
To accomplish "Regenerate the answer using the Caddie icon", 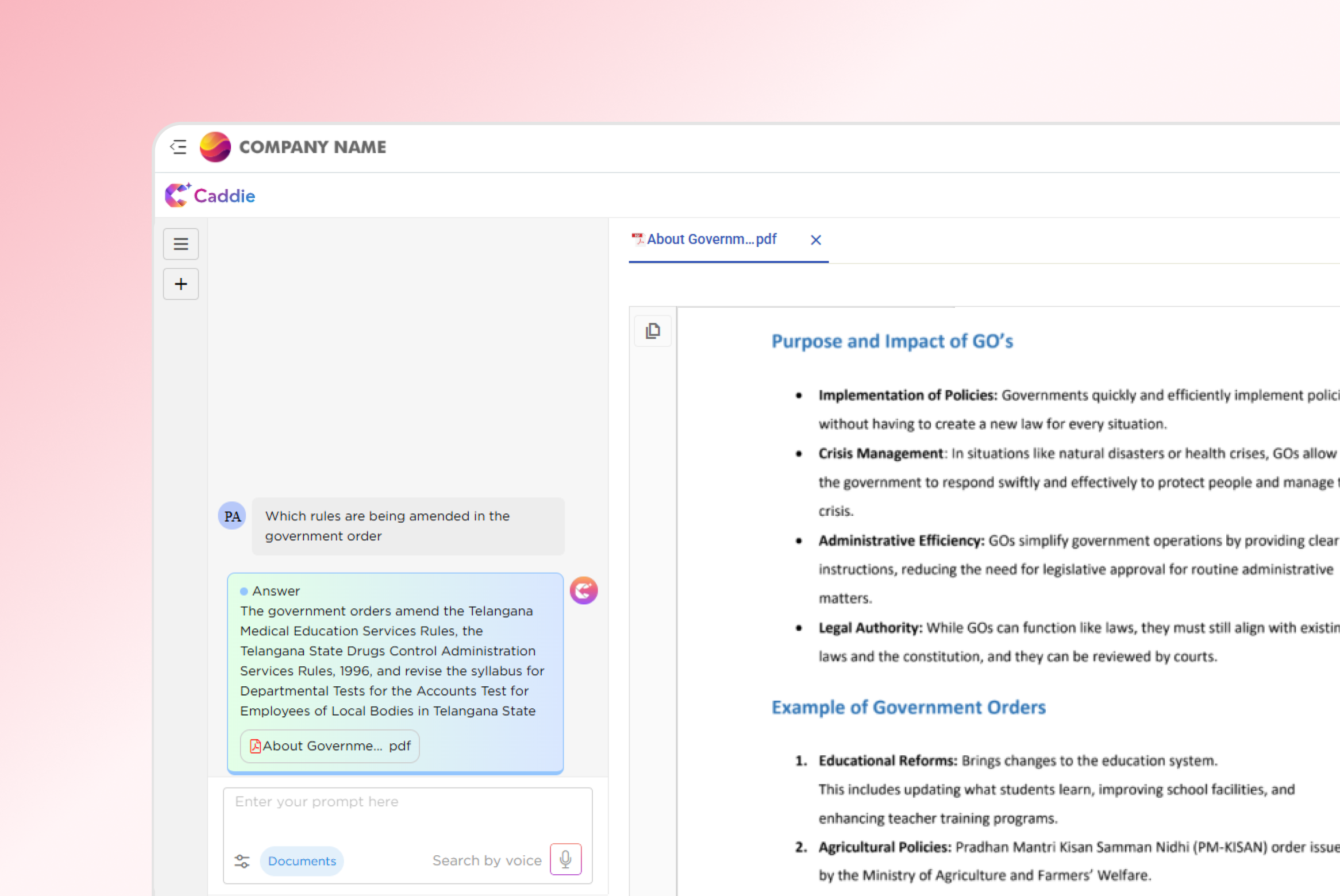I will [583, 590].
